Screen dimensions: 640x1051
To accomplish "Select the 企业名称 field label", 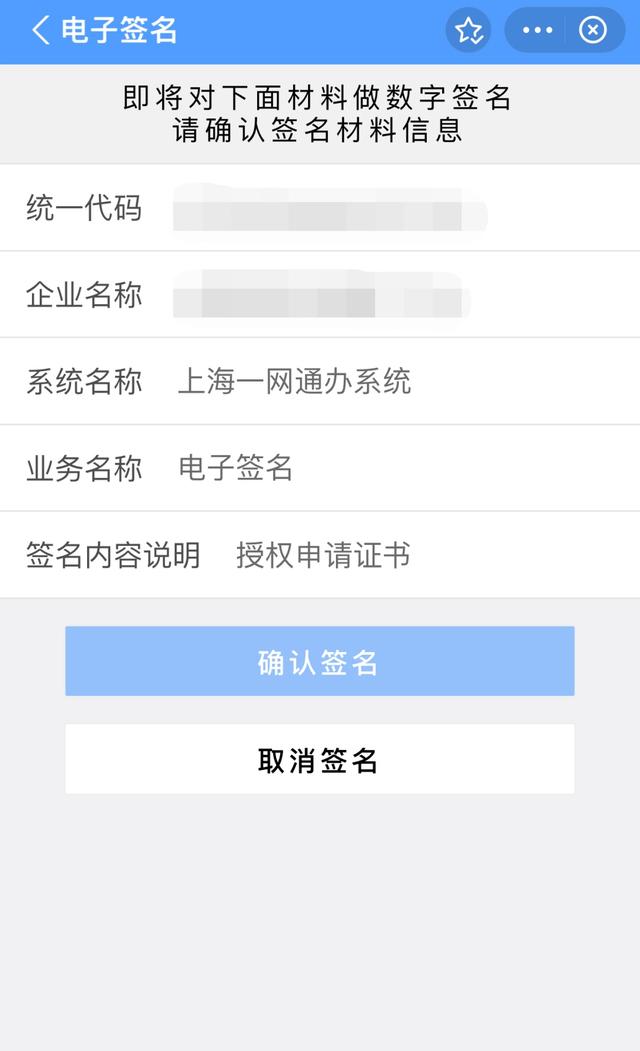I will click(84, 295).
